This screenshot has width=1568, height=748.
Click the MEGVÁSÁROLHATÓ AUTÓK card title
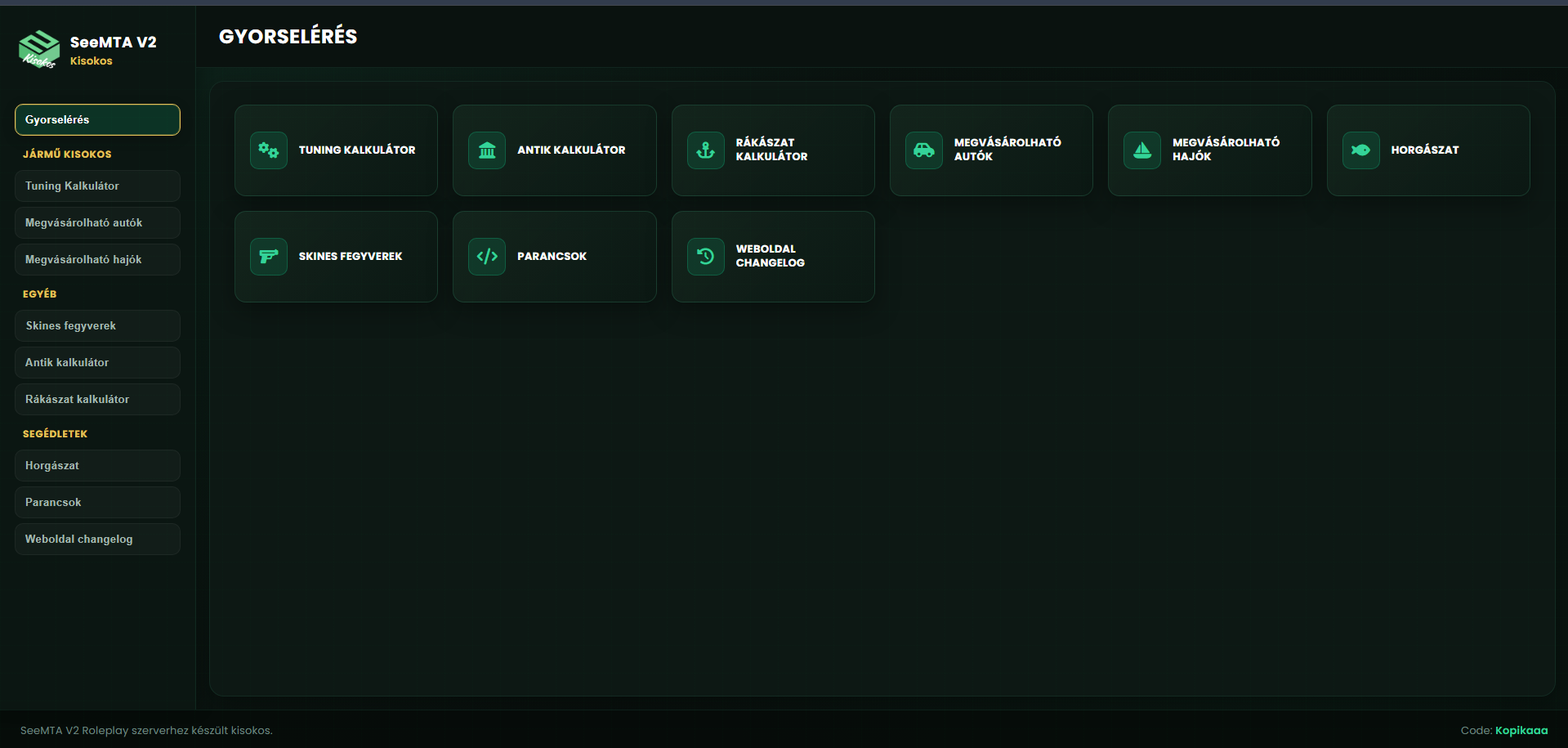(x=1007, y=150)
